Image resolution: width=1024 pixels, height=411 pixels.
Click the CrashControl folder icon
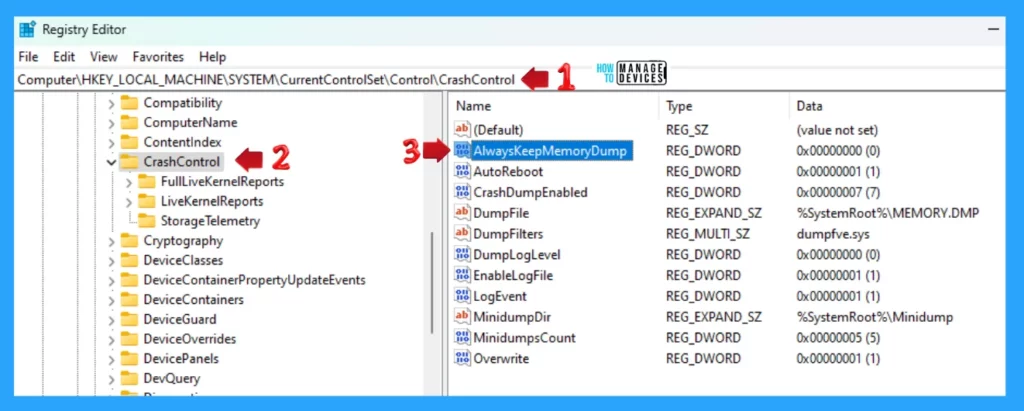coord(129,161)
